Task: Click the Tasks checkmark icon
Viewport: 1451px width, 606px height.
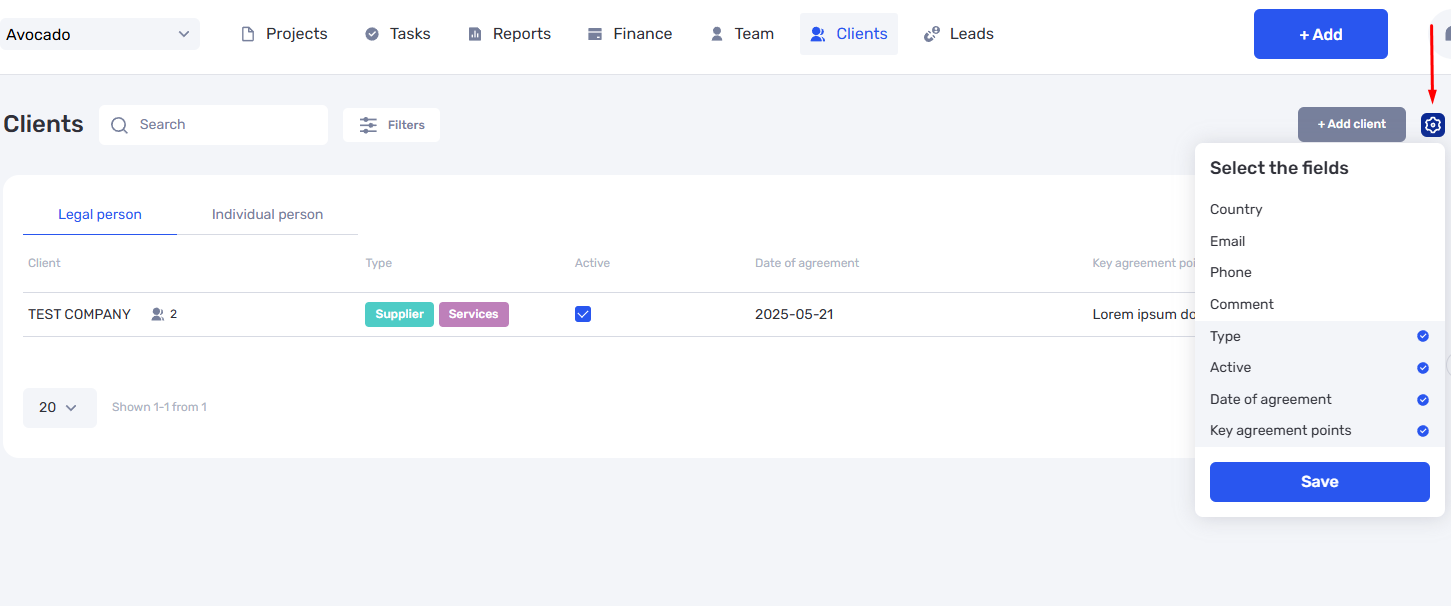Action: (x=372, y=34)
